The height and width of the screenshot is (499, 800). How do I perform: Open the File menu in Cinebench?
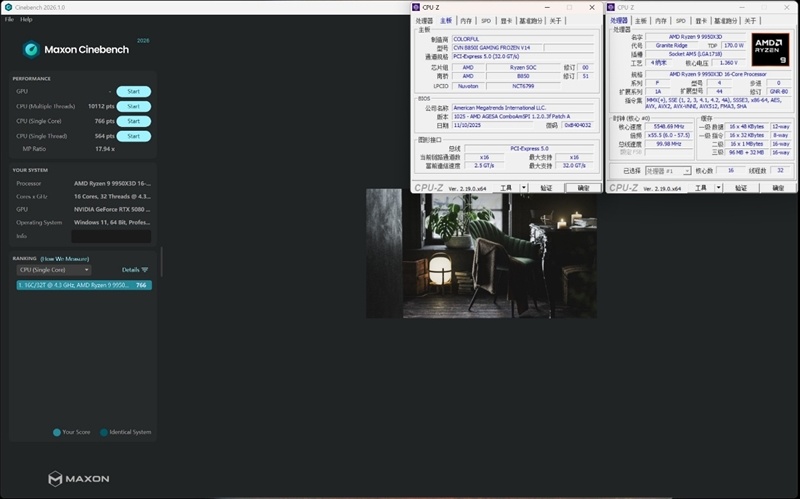[9, 19]
